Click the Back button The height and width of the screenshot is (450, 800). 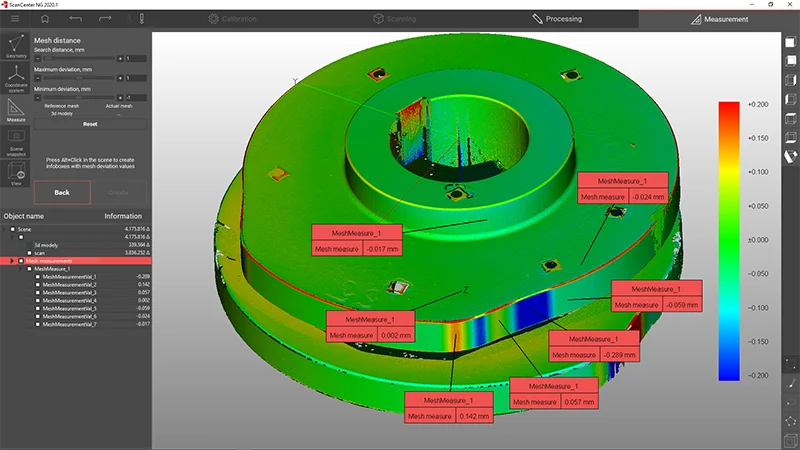pos(62,192)
